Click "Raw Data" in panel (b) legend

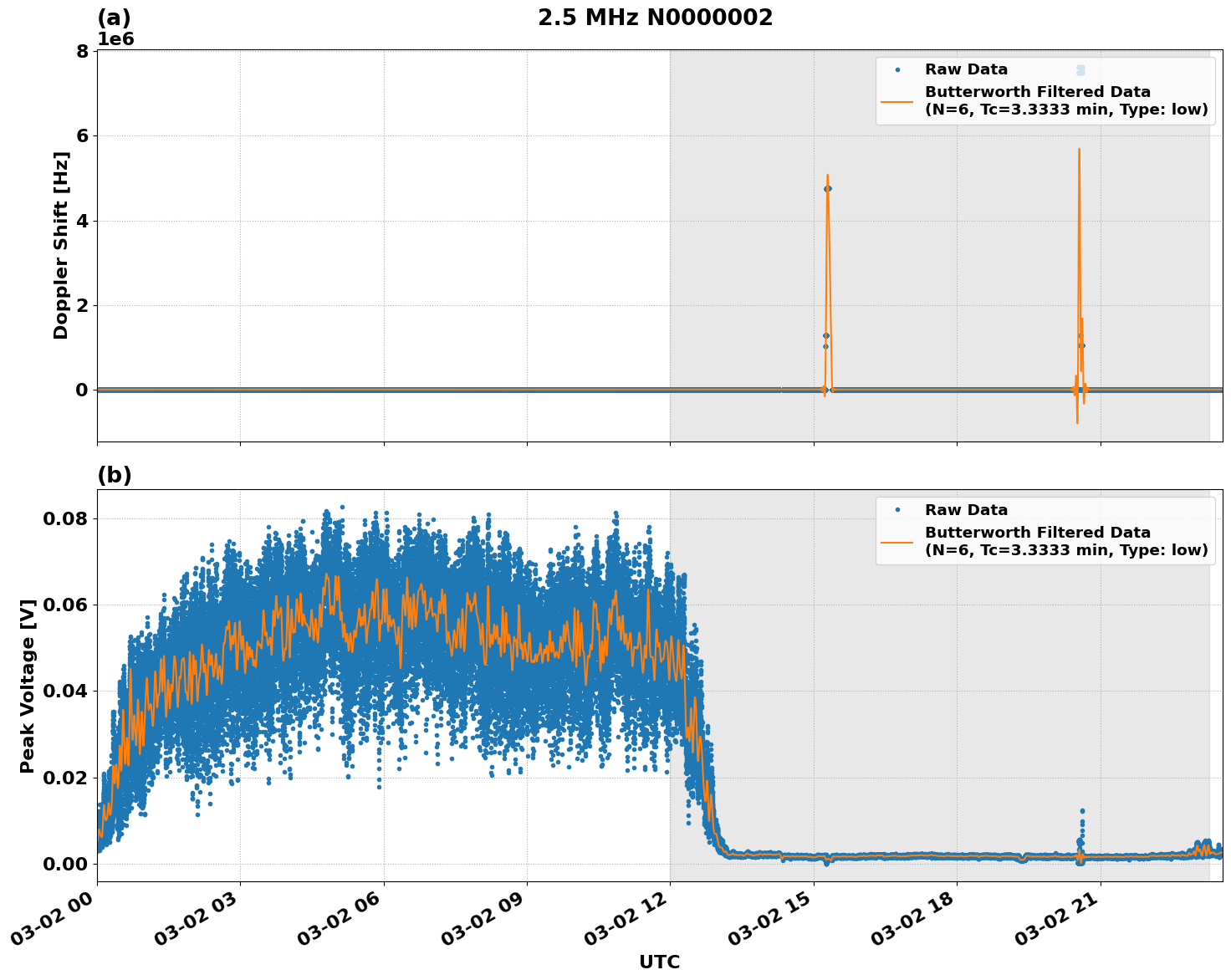(966, 510)
